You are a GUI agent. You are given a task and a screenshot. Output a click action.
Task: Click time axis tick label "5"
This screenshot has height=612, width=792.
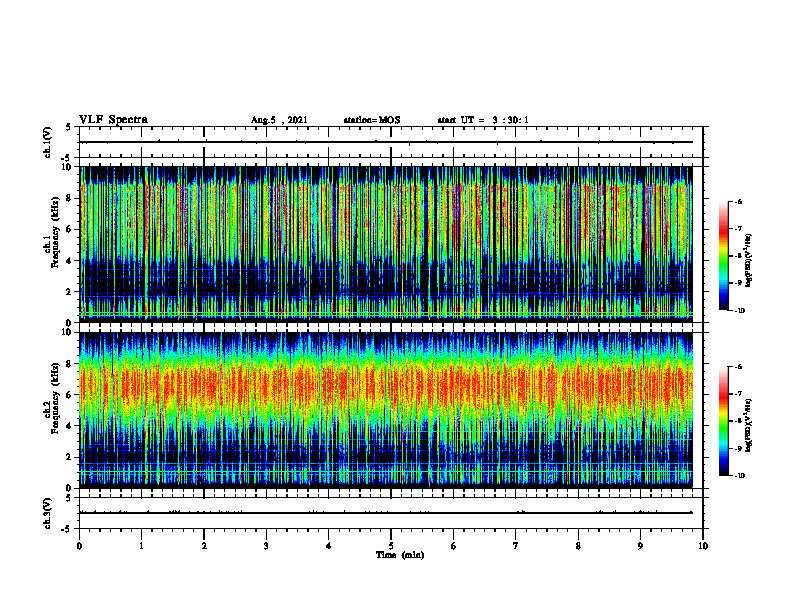pos(391,546)
